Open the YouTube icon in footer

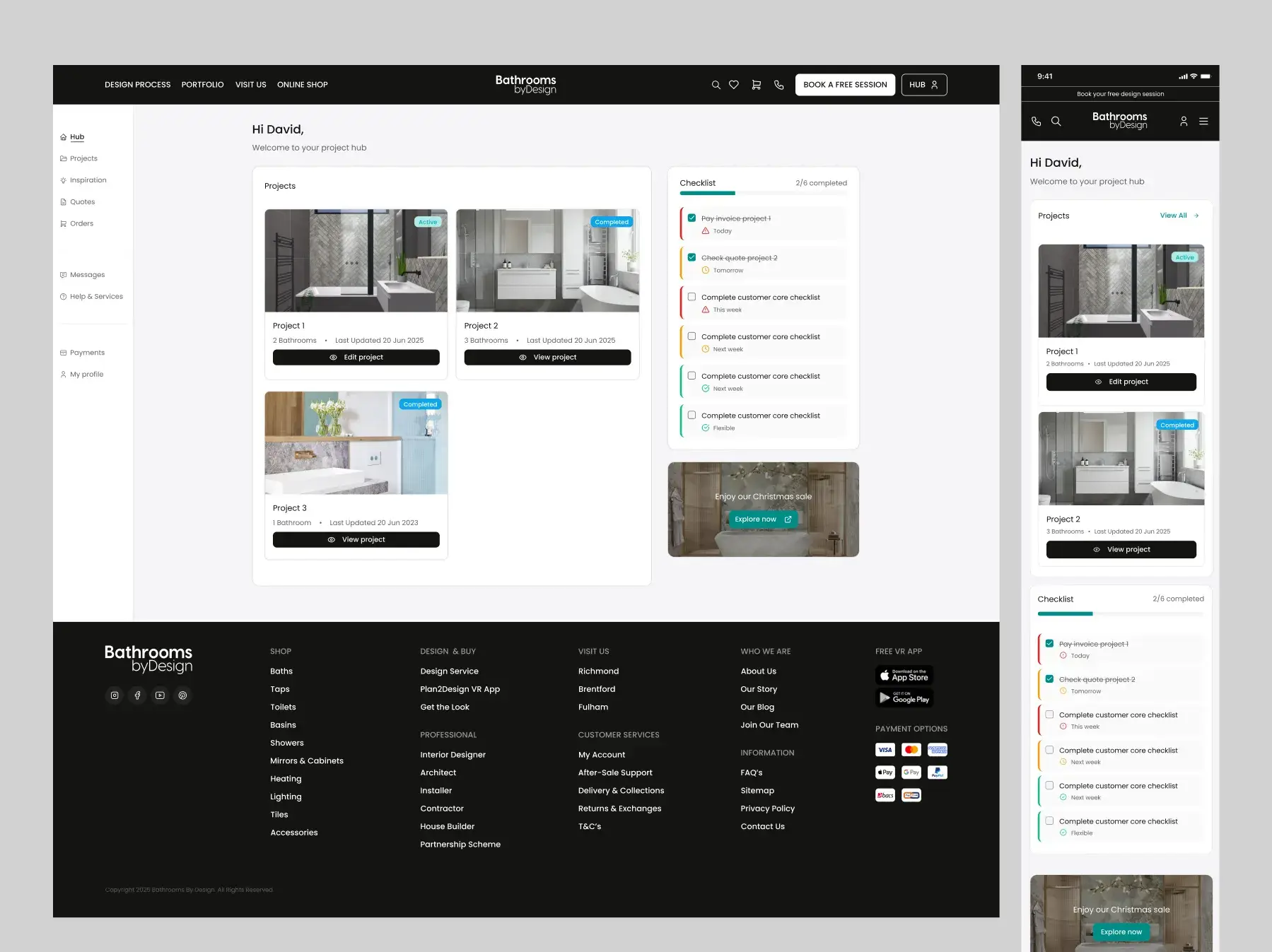(x=160, y=695)
